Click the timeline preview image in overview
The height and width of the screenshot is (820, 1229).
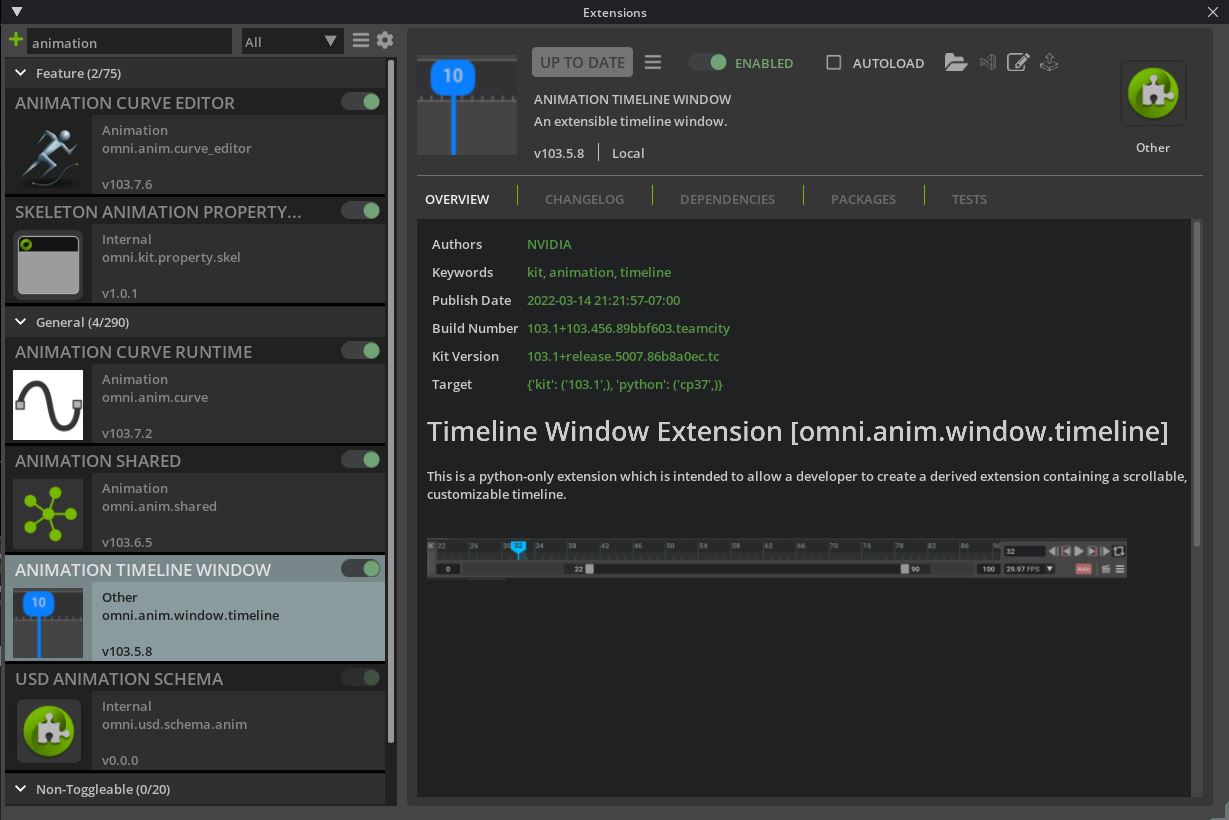point(776,559)
